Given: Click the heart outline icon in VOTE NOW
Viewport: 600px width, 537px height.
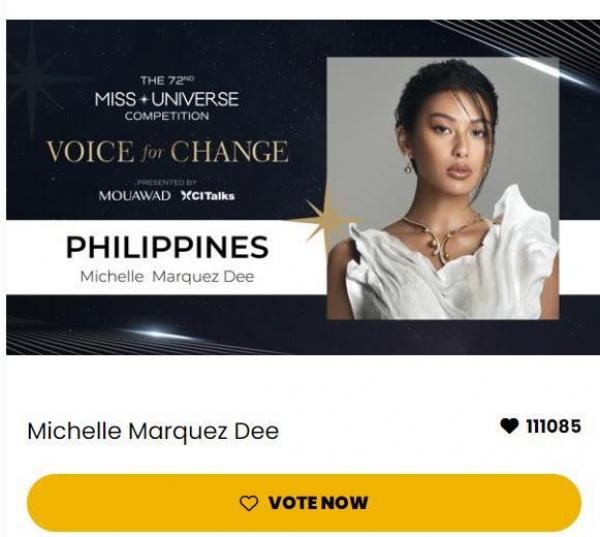Looking at the screenshot, I should (249, 503).
